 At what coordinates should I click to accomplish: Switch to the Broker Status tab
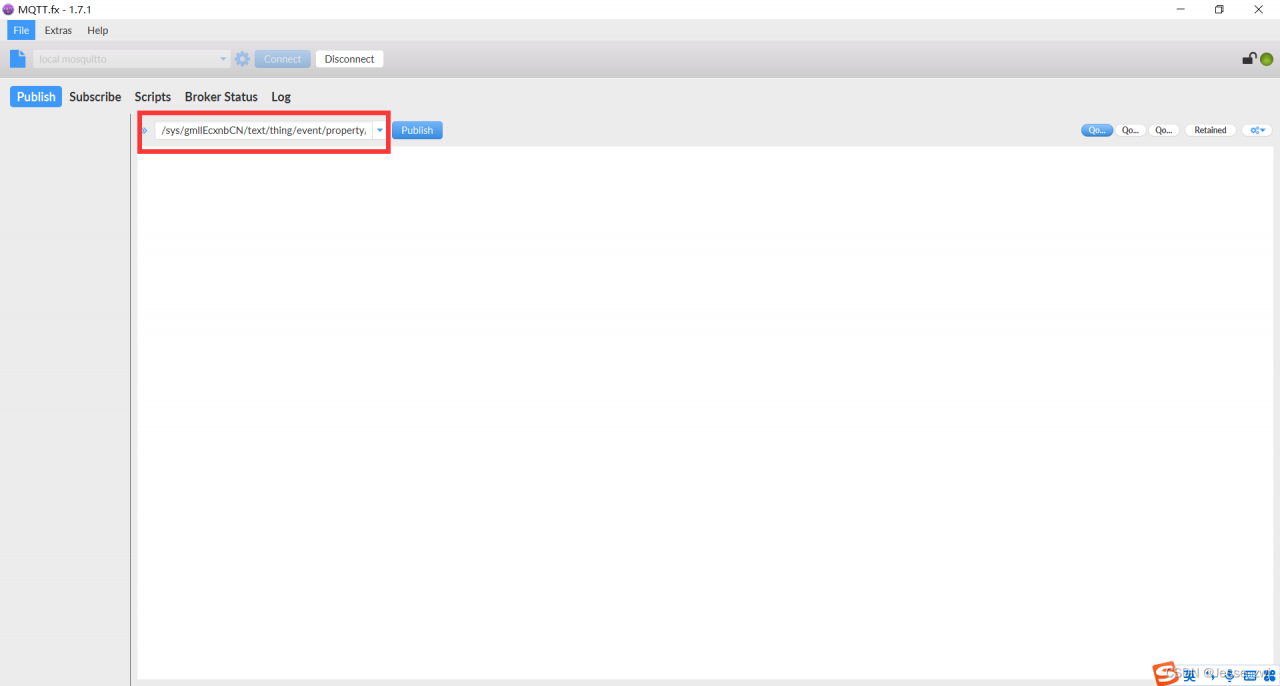click(x=221, y=97)
